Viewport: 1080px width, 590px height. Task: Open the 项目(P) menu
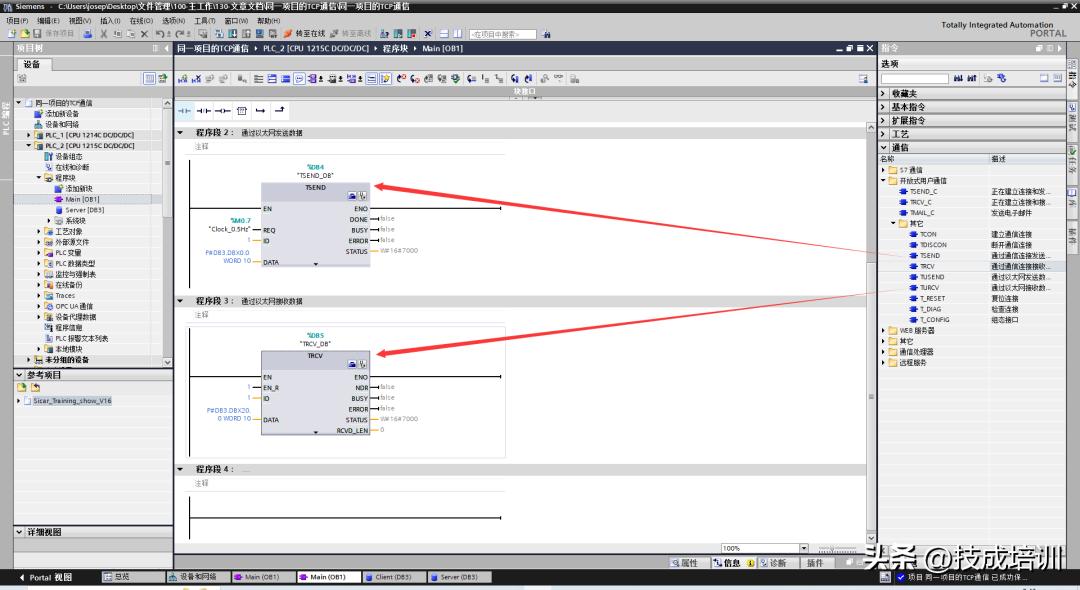point(17,21)
